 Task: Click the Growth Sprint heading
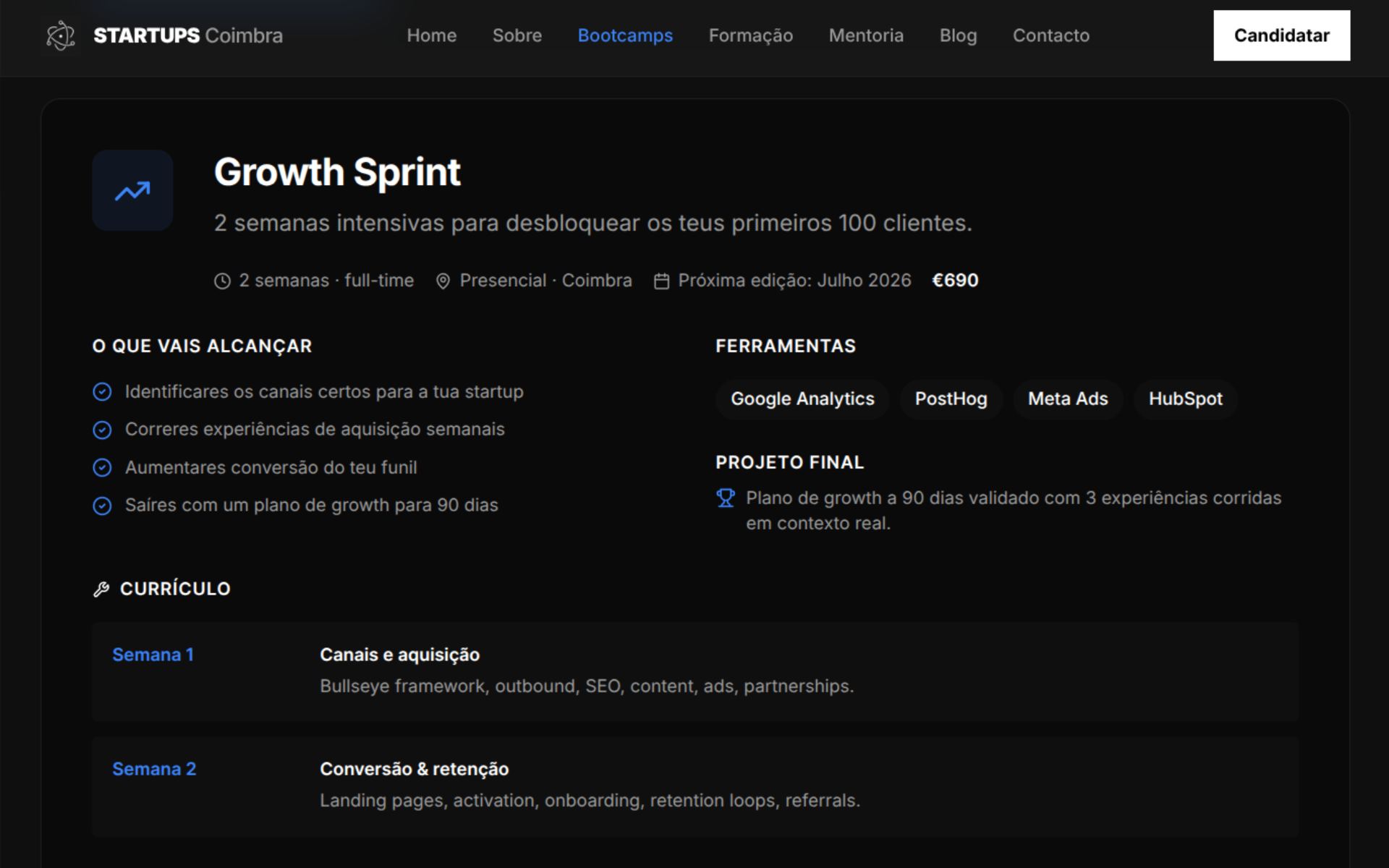[x=337, y=172]
